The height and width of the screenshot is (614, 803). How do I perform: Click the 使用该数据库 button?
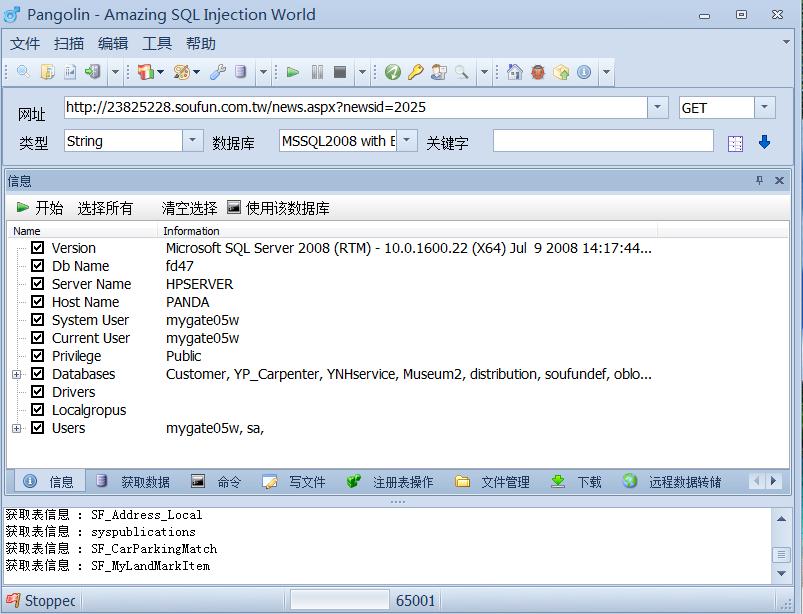pyautogui.click(x=278, y=208)
